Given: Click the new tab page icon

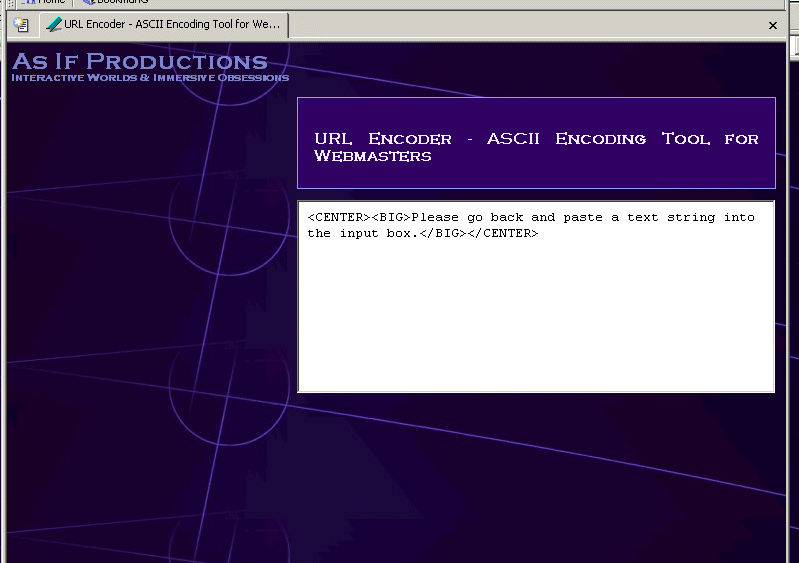Looking at the screenshot, I should click(x=21, y=25).
